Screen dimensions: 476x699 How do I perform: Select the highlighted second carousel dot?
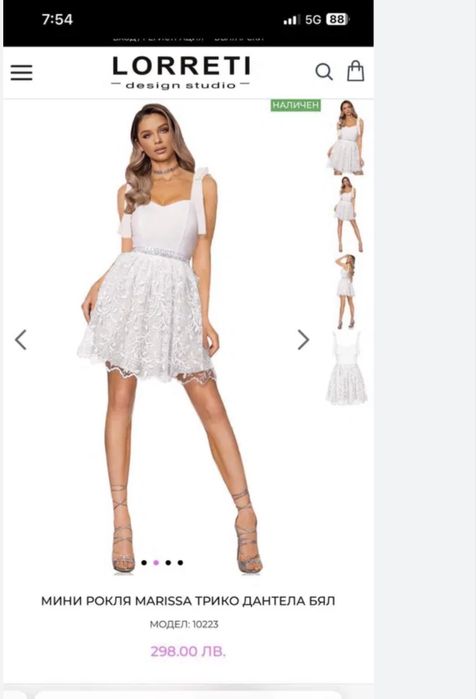156,563
